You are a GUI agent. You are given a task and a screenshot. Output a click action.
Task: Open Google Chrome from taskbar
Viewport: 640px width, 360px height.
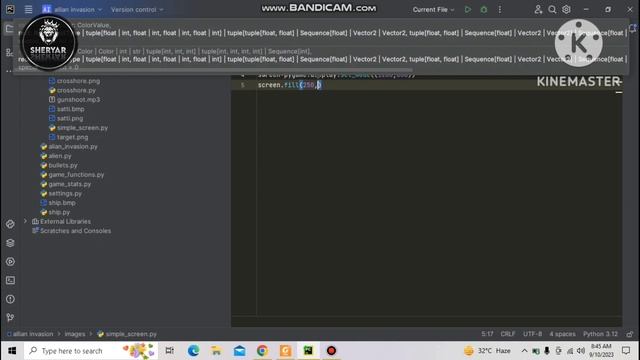pyautogui.click(x=262, y=351)
